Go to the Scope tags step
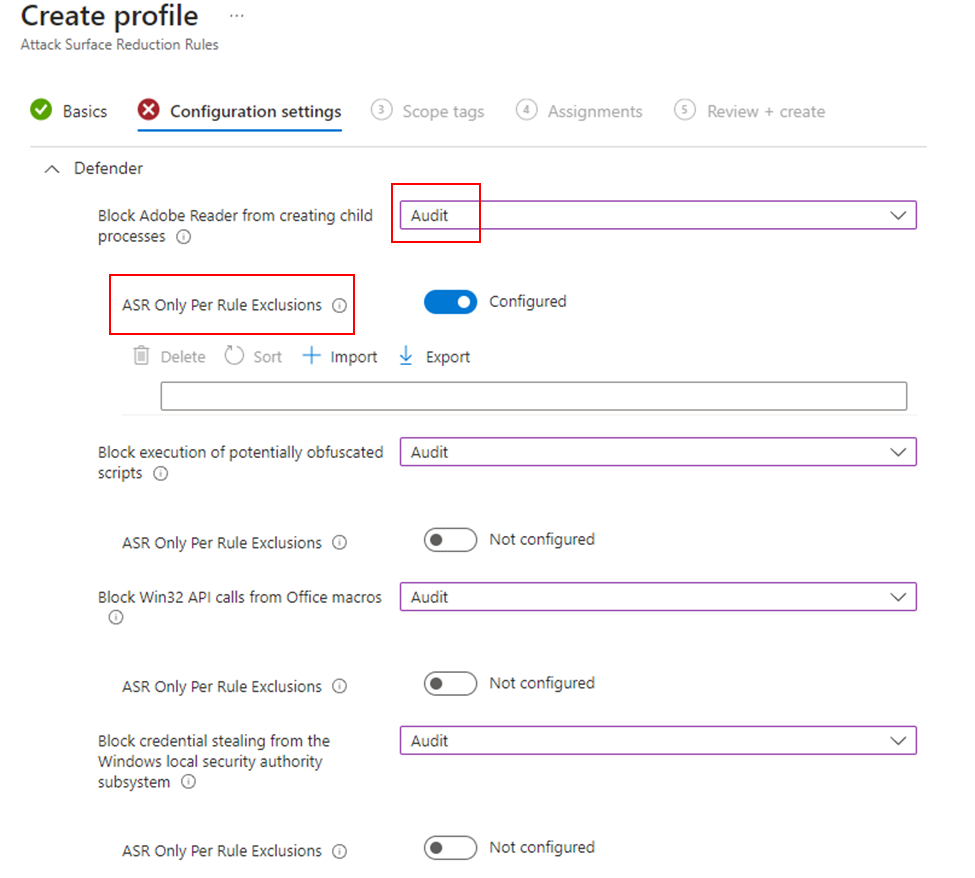This screenshot has width=975, height=878. click(x=428, y=111)
